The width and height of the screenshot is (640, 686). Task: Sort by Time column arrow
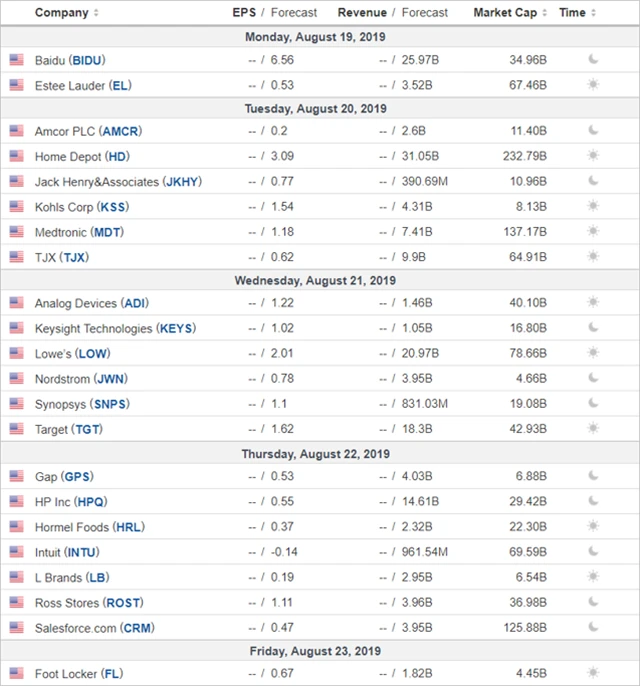click(x=594, y=13)
